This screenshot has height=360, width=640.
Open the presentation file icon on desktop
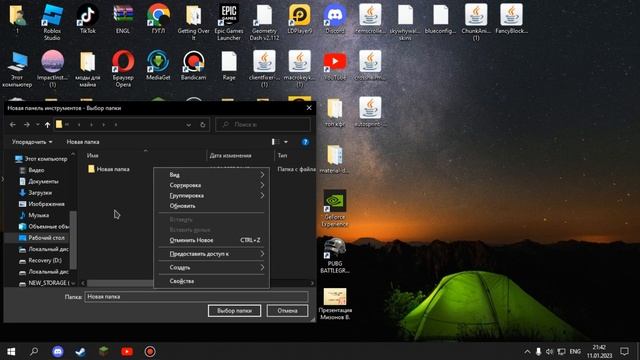click(335, 304)
